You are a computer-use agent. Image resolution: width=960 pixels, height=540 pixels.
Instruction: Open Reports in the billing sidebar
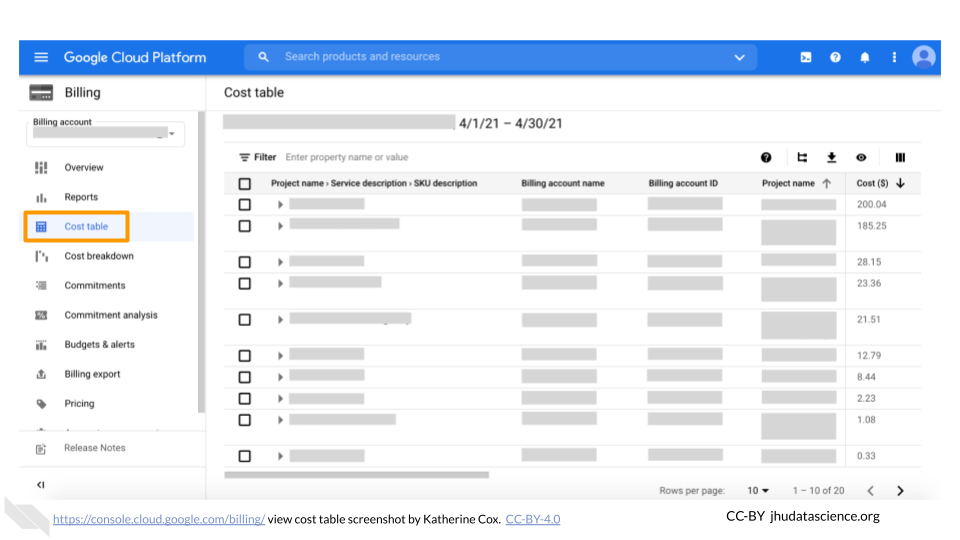point(81,197)
